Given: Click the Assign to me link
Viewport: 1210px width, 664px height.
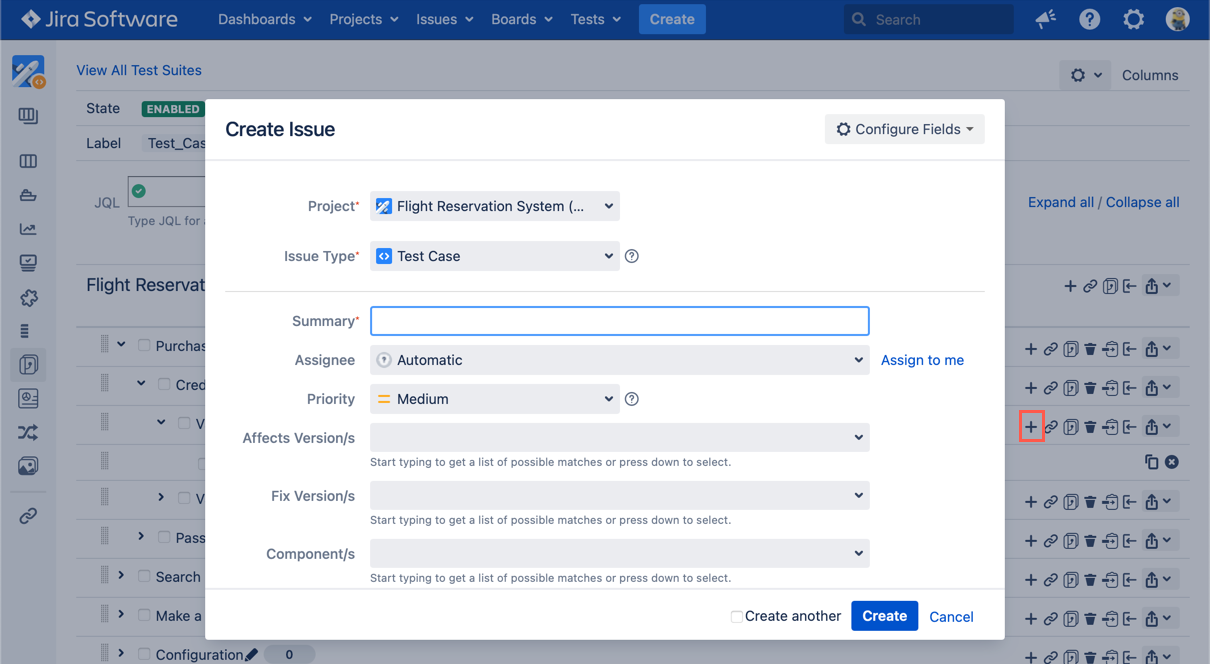Looking at the screenshot, I should pyautogui.click(x=922, y=360).
